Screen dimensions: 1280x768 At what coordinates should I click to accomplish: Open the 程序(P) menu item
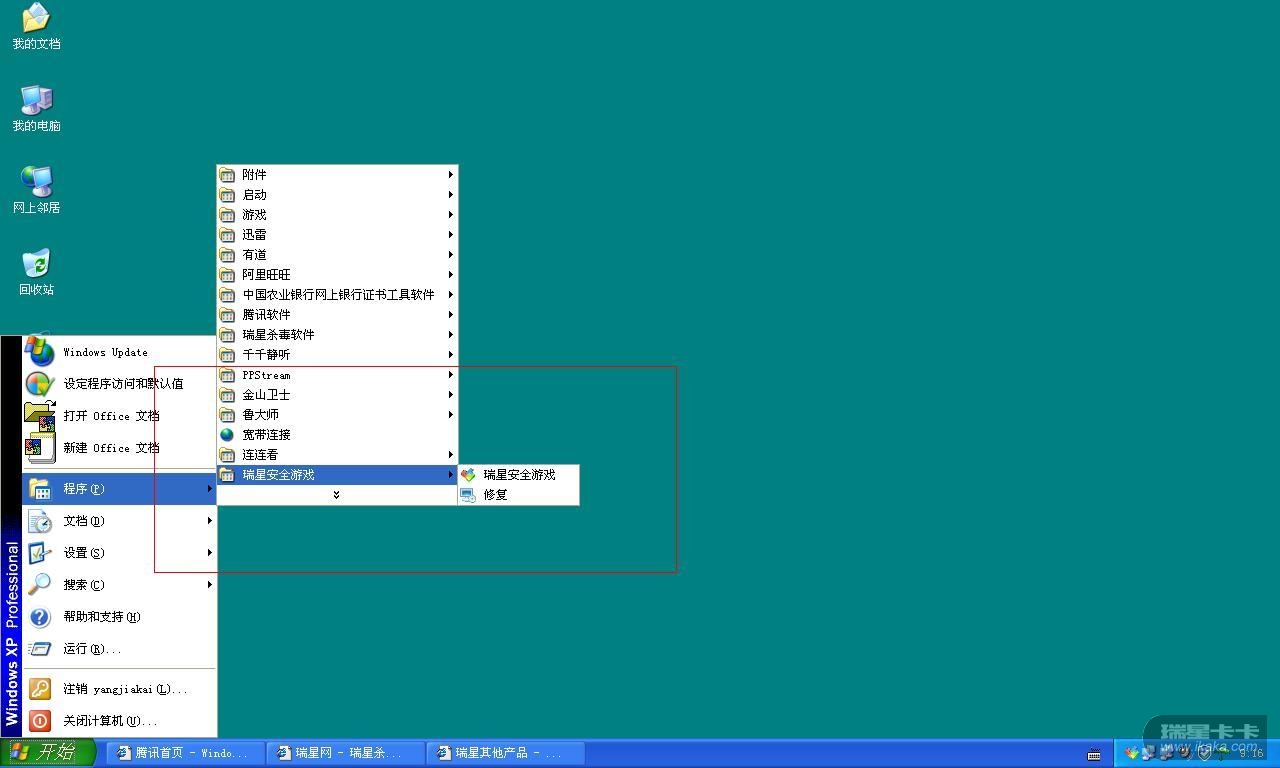click(x=119, y=489)
